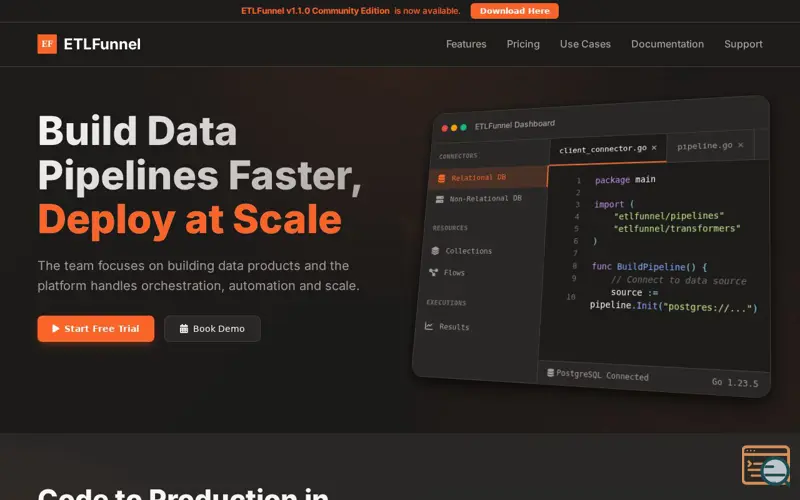Viewport: 800px width, 500px height.
Task: Click the calendar icon in Book Demo
Action: [184, 329]
